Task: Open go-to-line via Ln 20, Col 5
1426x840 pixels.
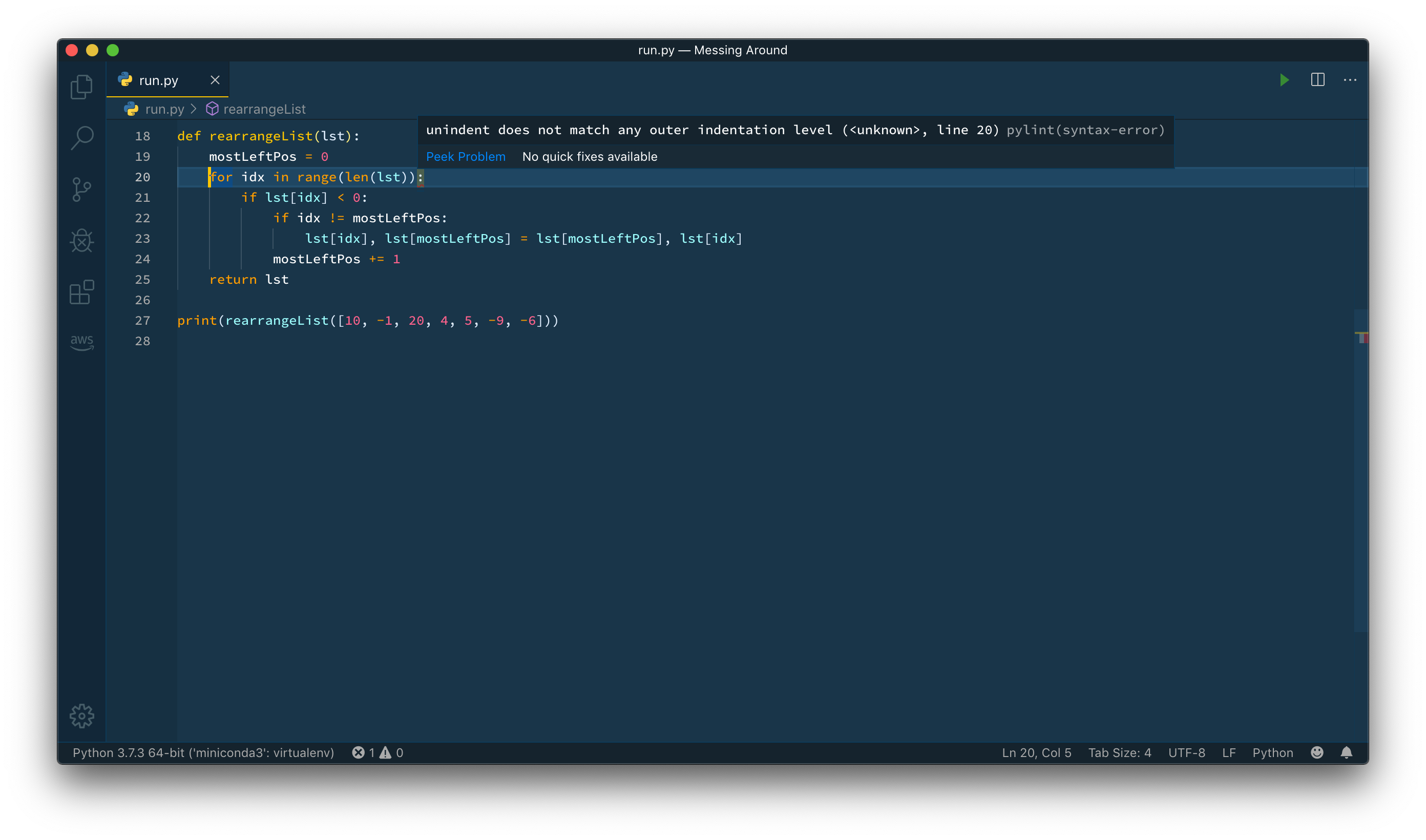Action: coord(1036,752)
